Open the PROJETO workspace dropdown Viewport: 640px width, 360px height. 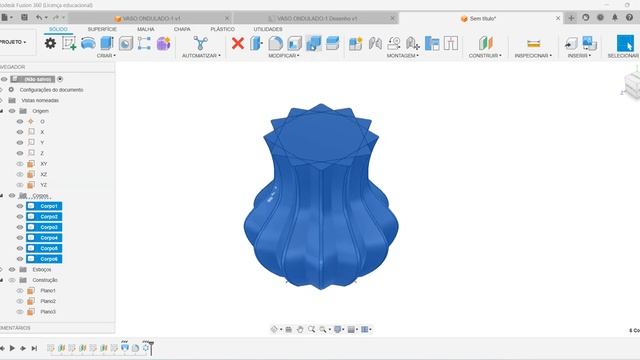pos(13,42)
